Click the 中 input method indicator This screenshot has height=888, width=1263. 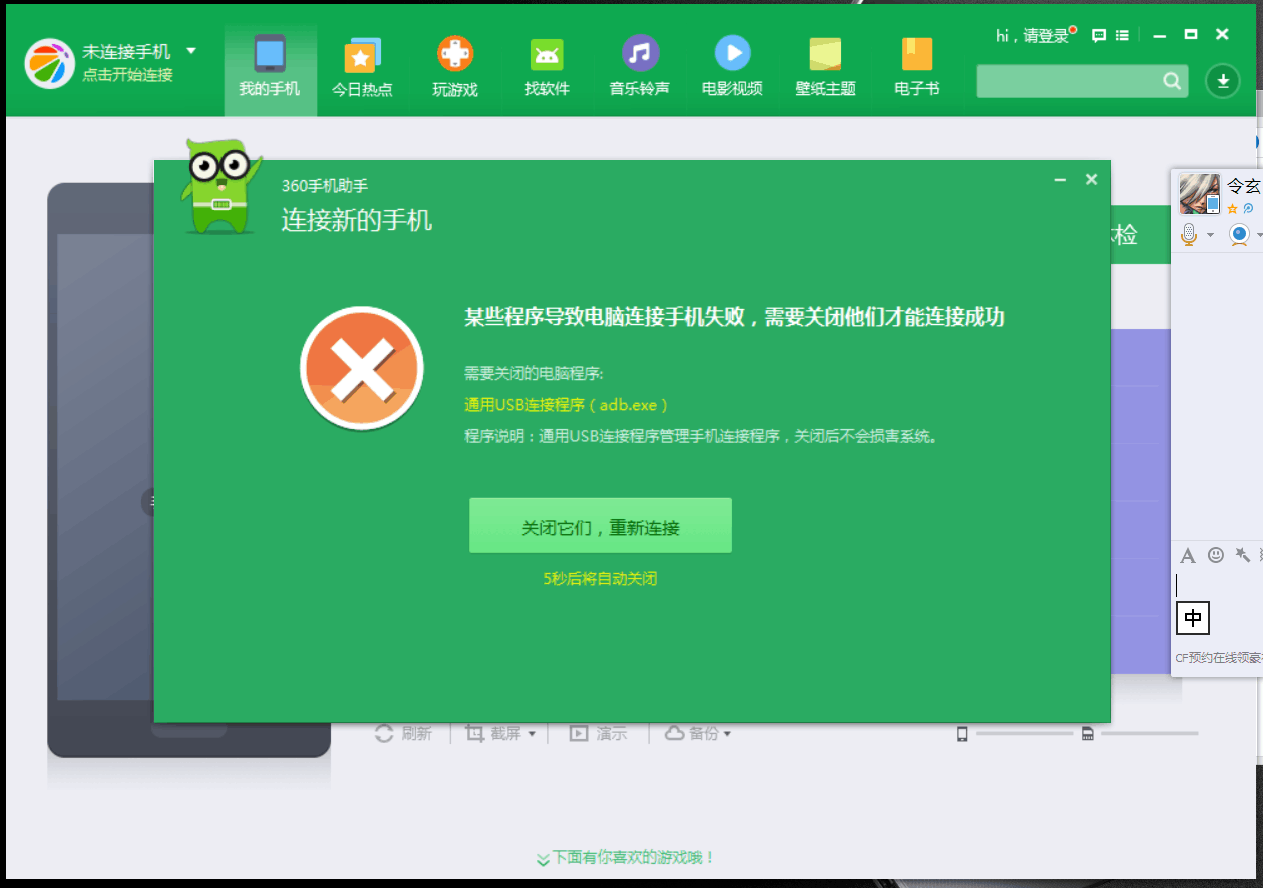(x=1193, y=618)
